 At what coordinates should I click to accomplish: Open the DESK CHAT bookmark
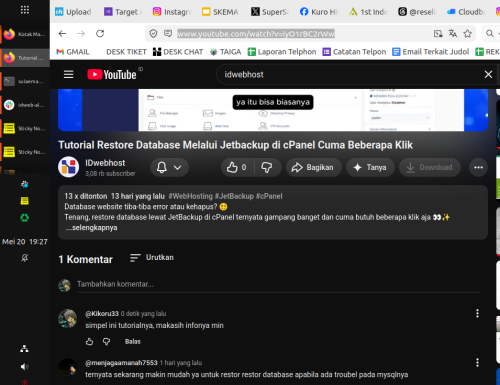click(178, 52)
